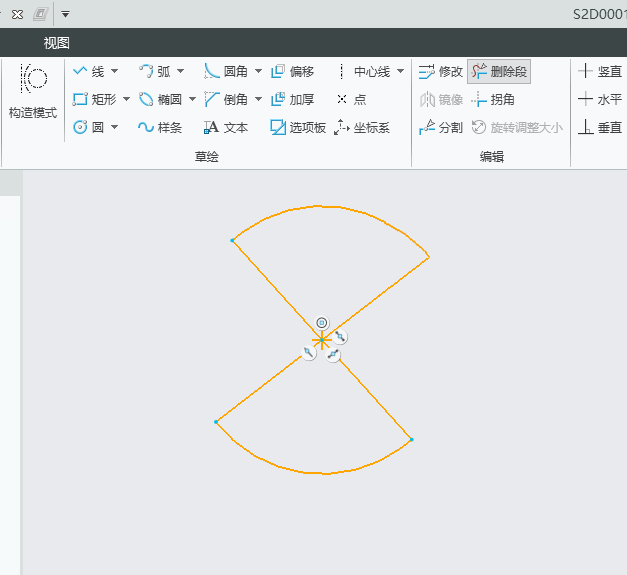
Task: Click the 偏移 offset tool
Action: (292, 72)
